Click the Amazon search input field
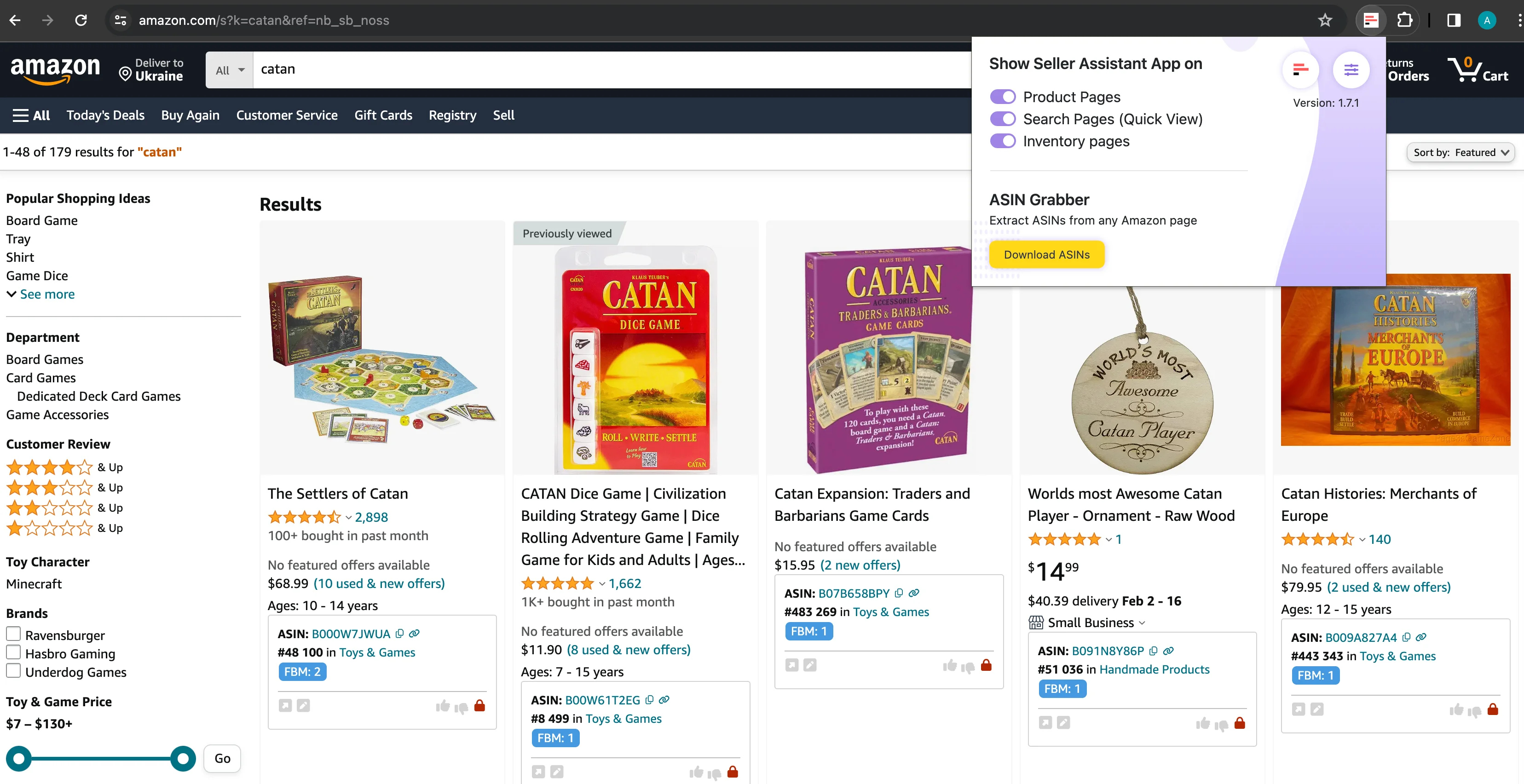This screenshot has width=1524, height=784. (x=592, y=69)
